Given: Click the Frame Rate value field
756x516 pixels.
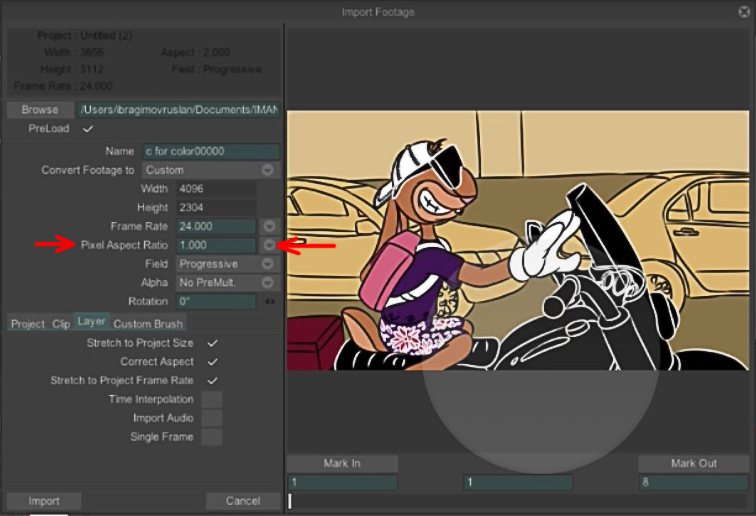Looking at the screenshot, I should tap(216, 227).
